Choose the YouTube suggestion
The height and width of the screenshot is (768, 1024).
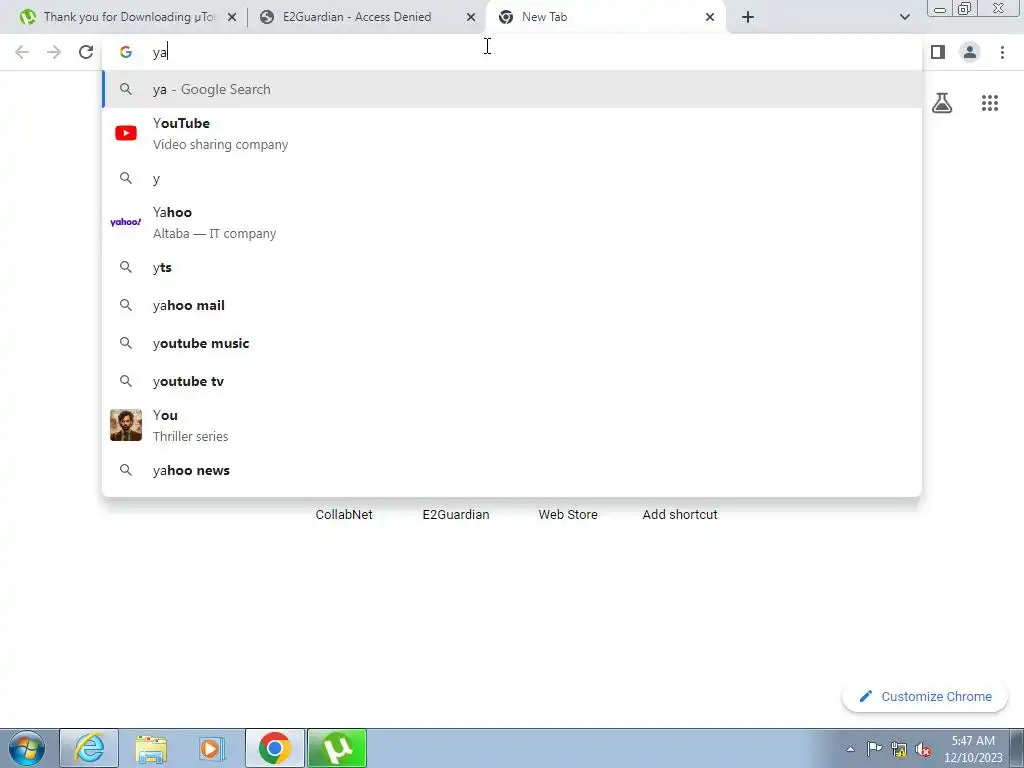coord(512,133)
